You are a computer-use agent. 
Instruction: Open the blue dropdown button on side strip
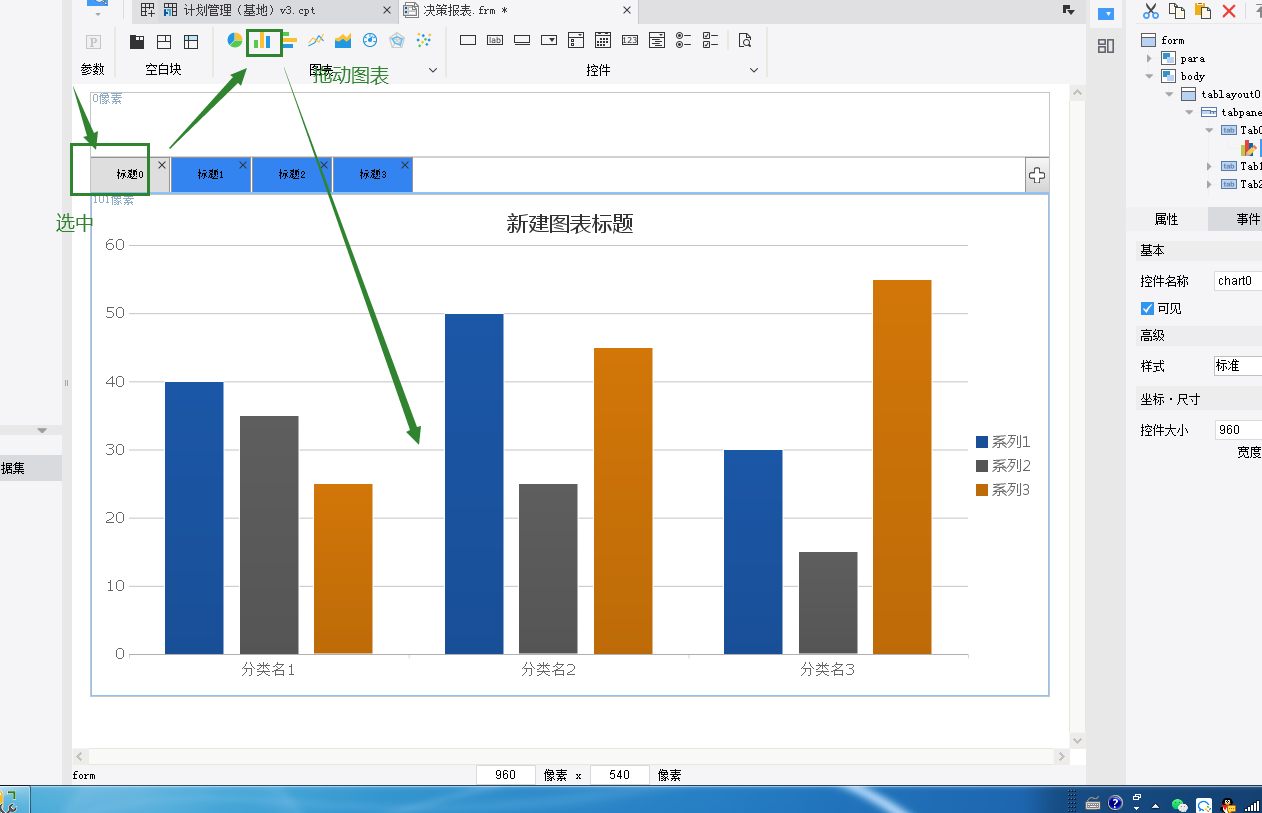1106,14
